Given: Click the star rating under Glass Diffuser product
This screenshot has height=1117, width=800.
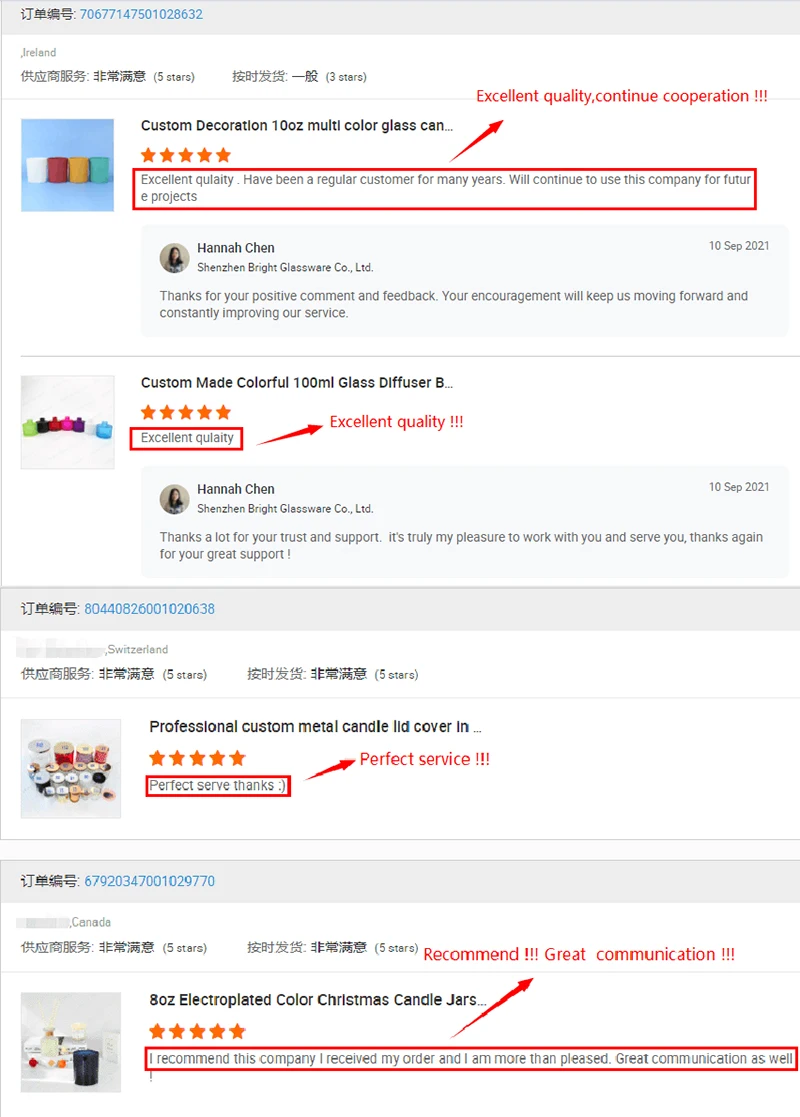Looking at the screenshot, I should 186,412.
